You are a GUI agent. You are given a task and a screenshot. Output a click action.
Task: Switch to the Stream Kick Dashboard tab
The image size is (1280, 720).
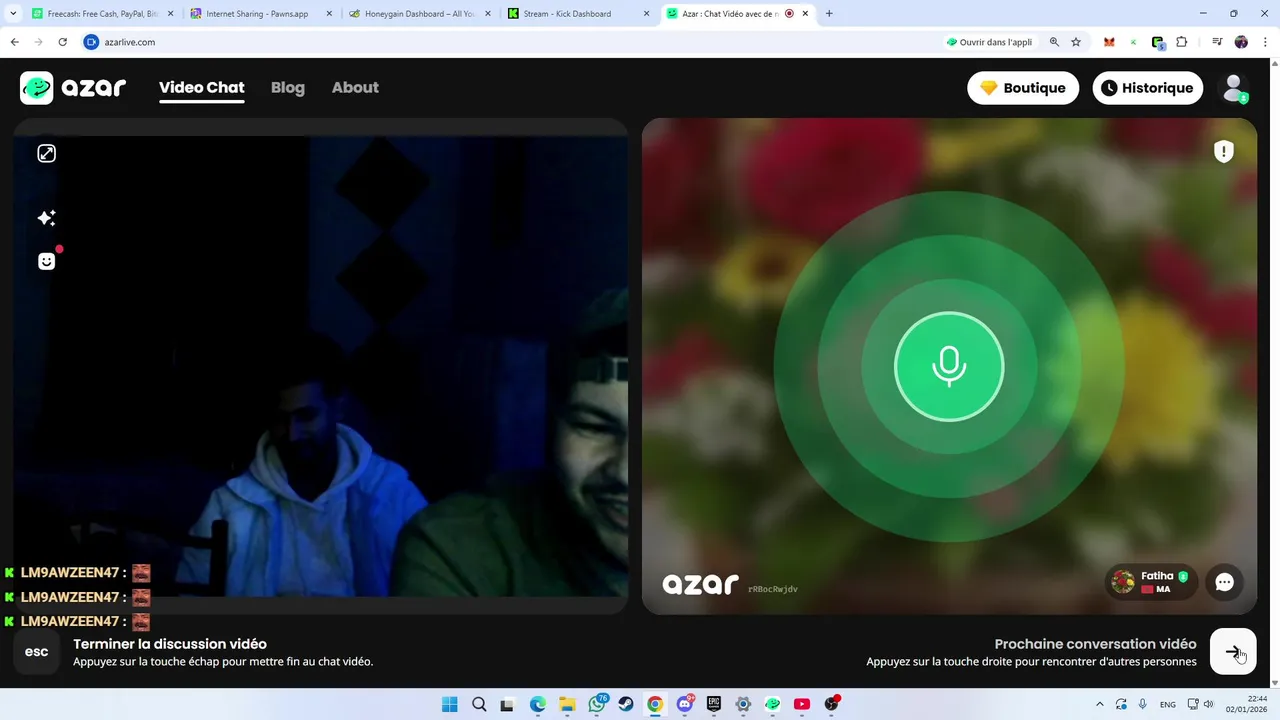click(578, 14)
